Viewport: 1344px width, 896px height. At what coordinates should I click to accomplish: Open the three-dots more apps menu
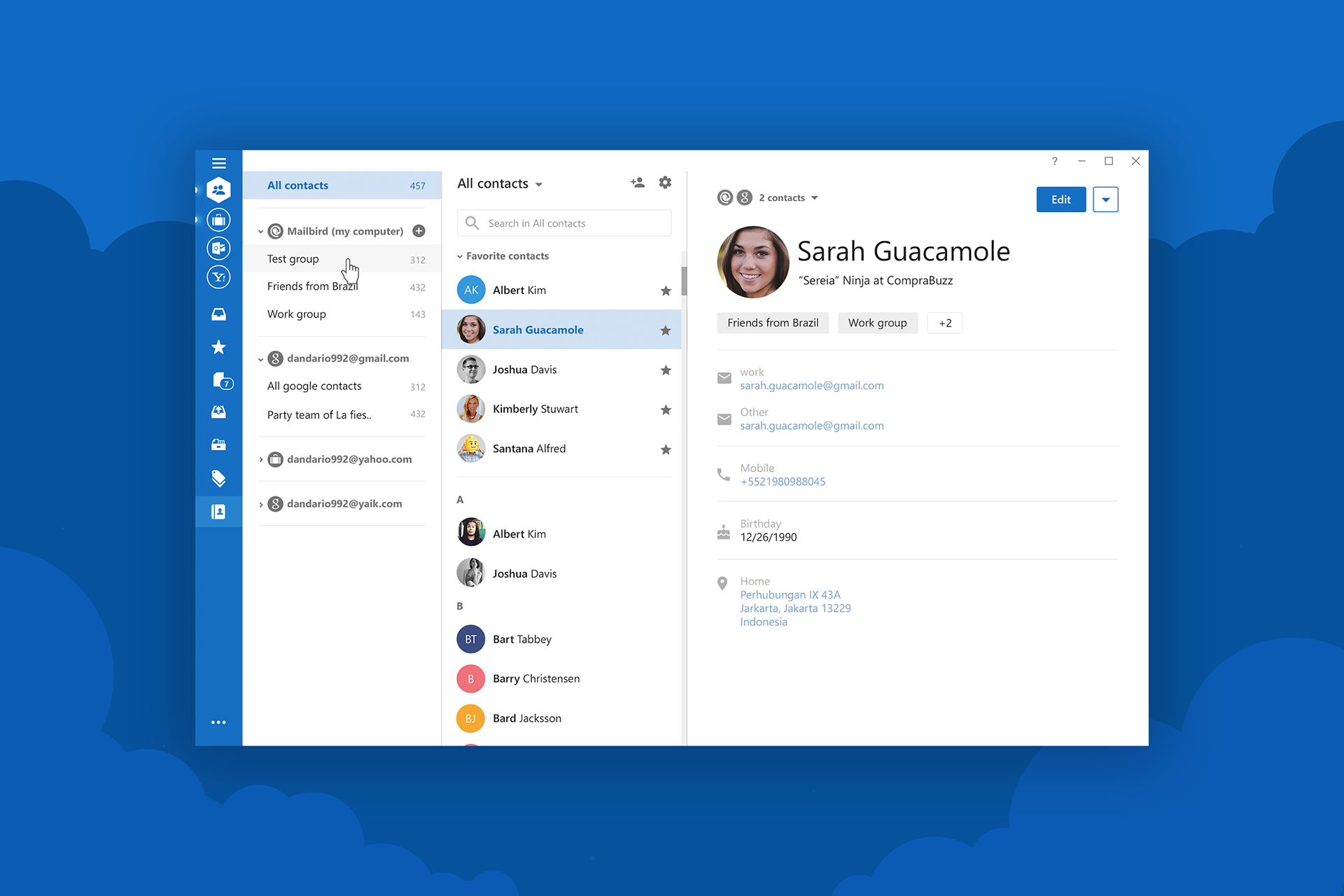218,722
